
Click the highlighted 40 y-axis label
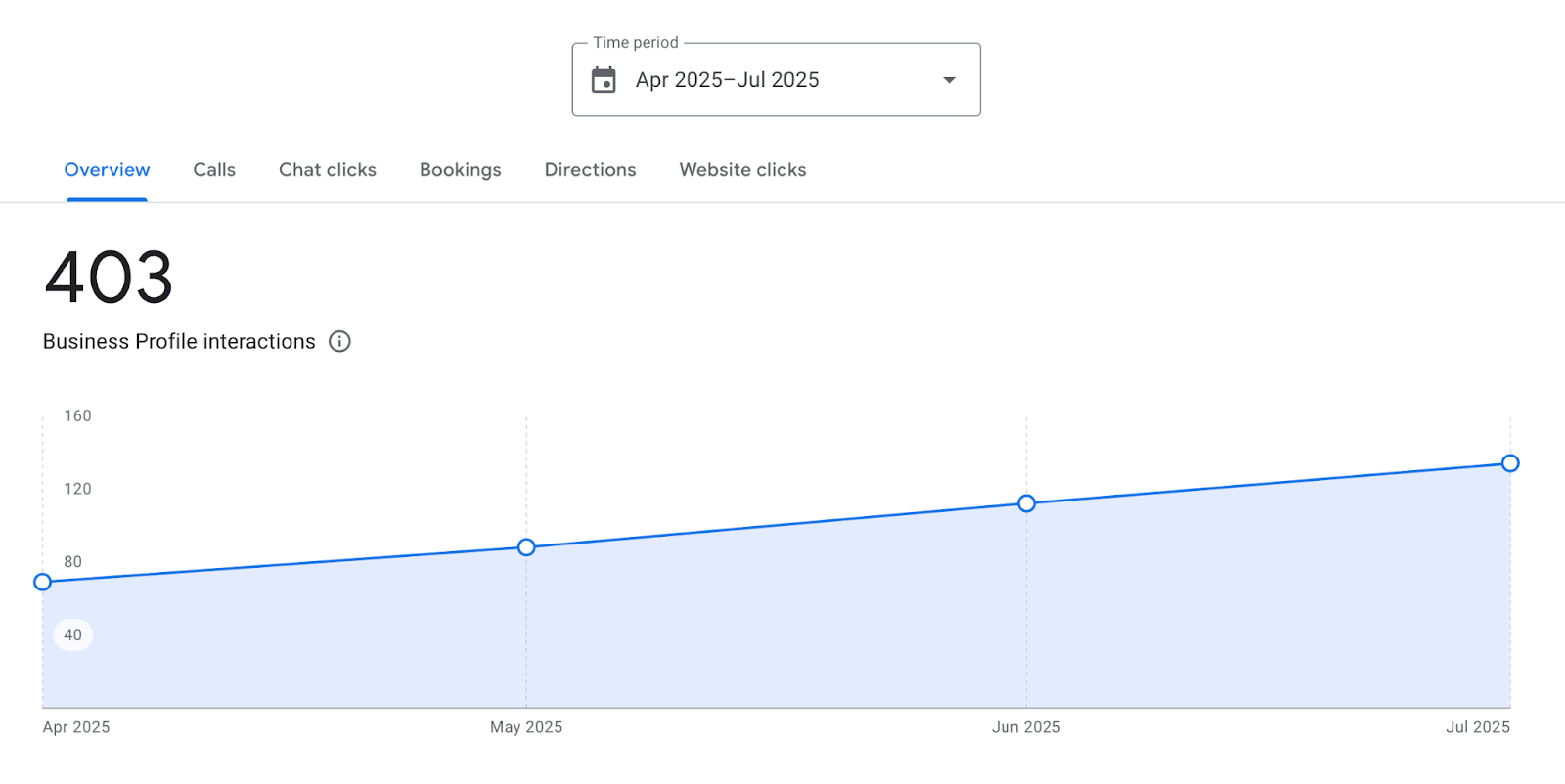coord(73,635)
